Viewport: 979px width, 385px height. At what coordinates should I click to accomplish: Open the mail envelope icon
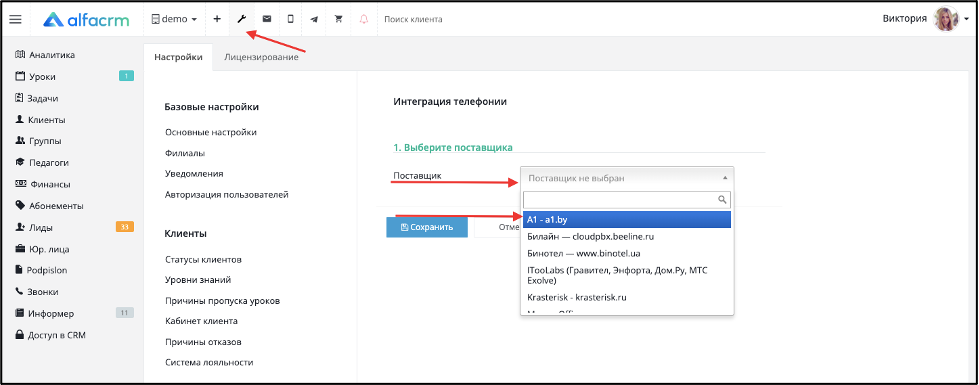[267, 19]
